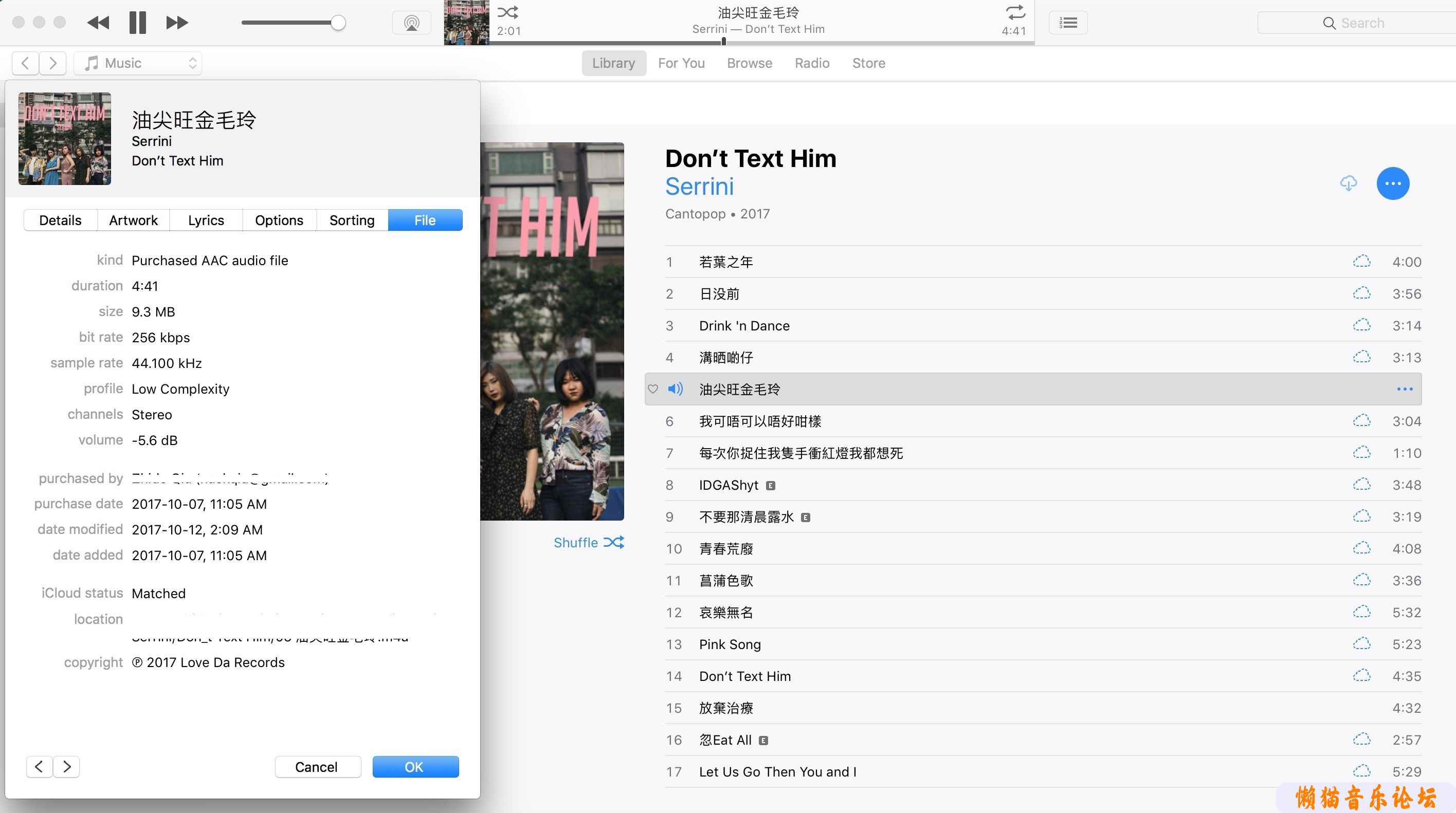1456x813 pixels.
Task: Toggle repeat in the now playing bar
Action: click(1015, 12)
